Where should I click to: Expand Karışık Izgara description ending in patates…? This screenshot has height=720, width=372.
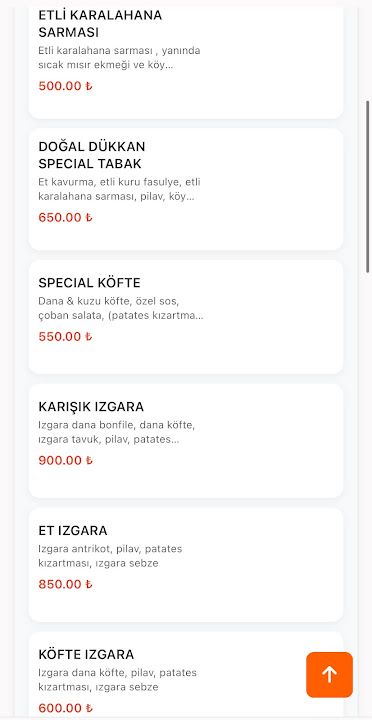[117, 433]
